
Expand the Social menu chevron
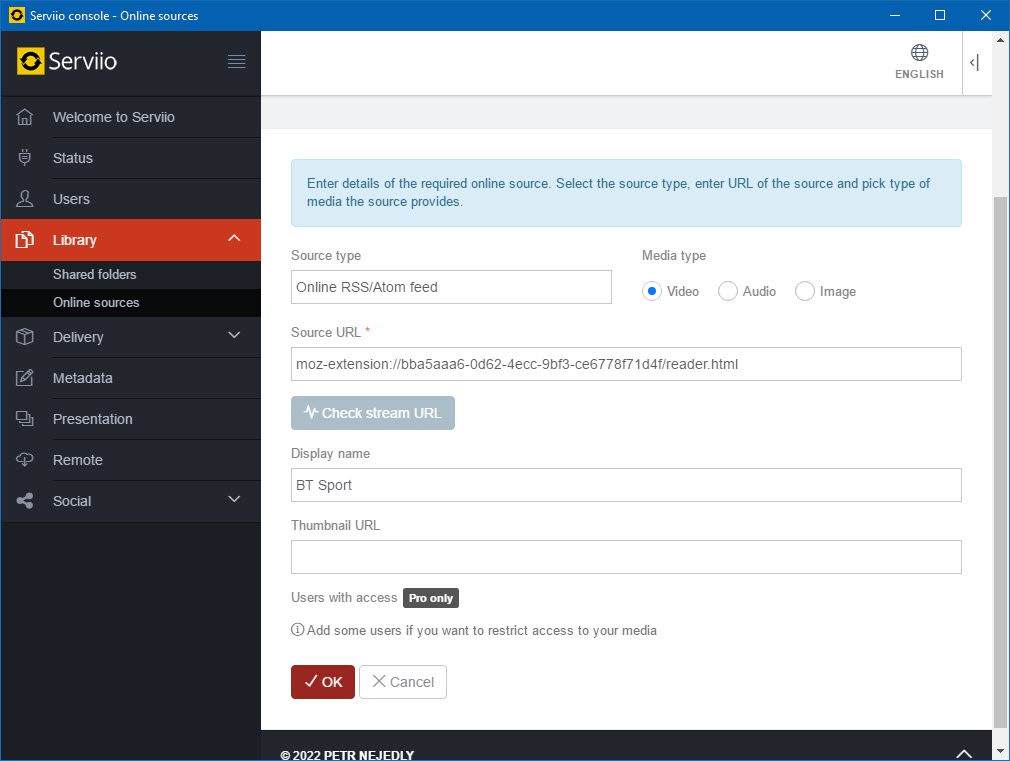coord(234,500)
